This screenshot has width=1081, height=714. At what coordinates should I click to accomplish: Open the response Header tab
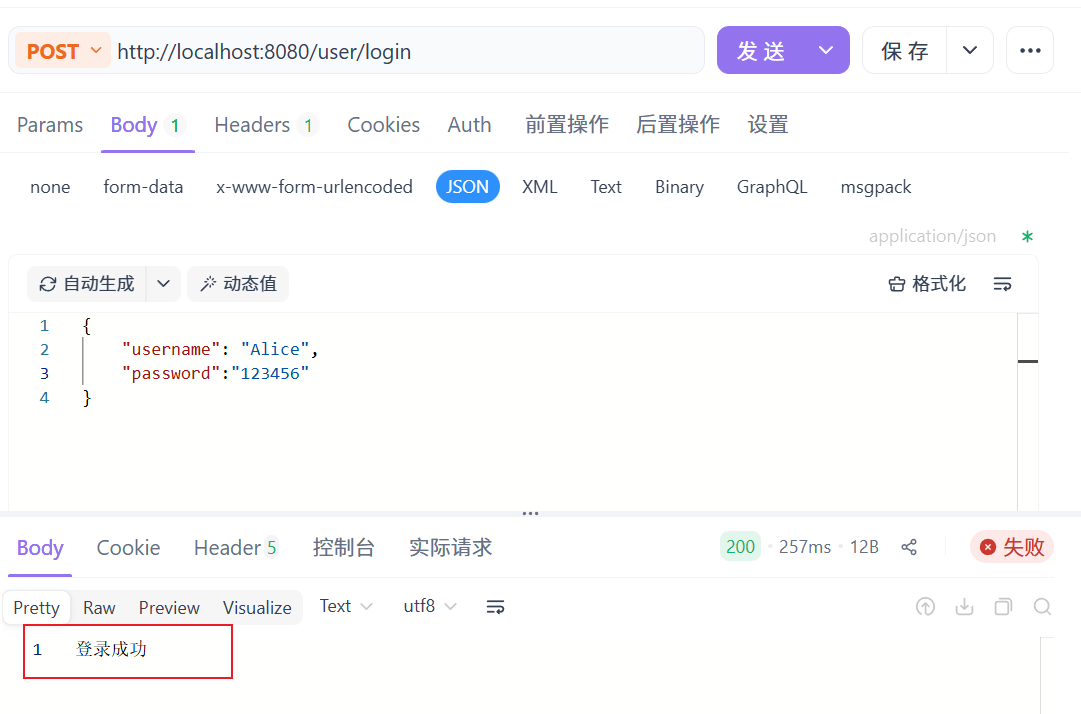(236, 548)
